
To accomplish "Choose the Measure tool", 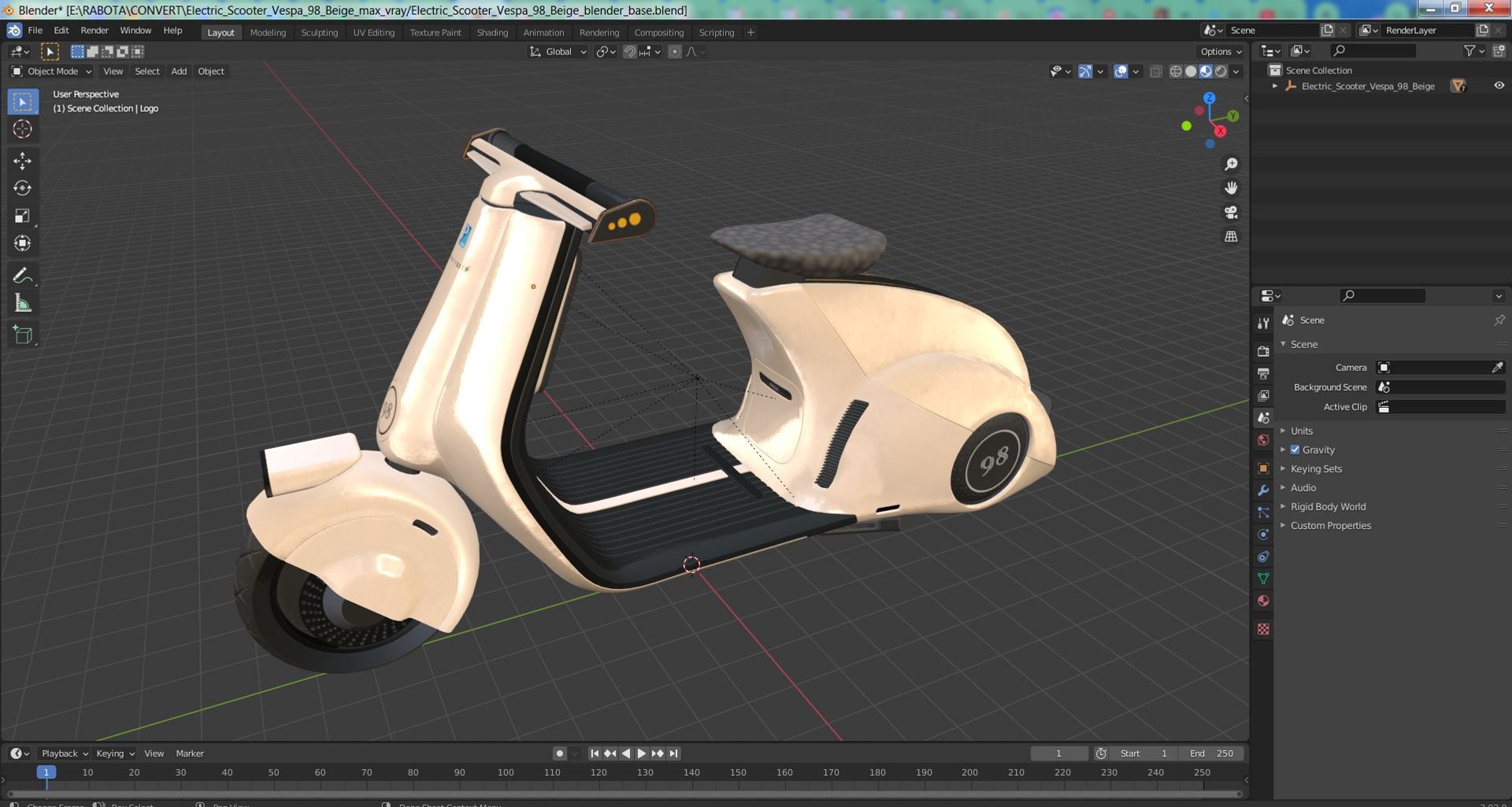I will click(22, 303).
